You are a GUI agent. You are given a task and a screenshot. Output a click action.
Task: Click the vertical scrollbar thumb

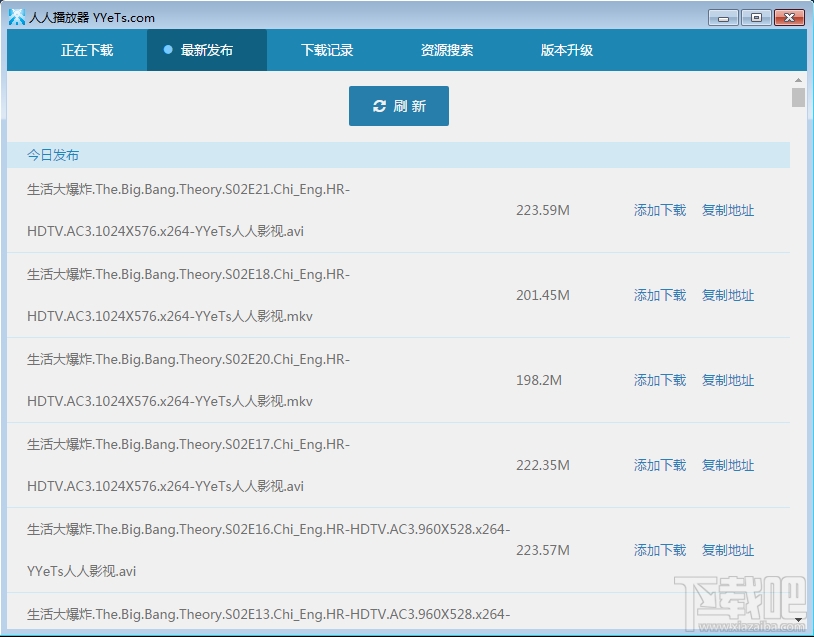798,97
